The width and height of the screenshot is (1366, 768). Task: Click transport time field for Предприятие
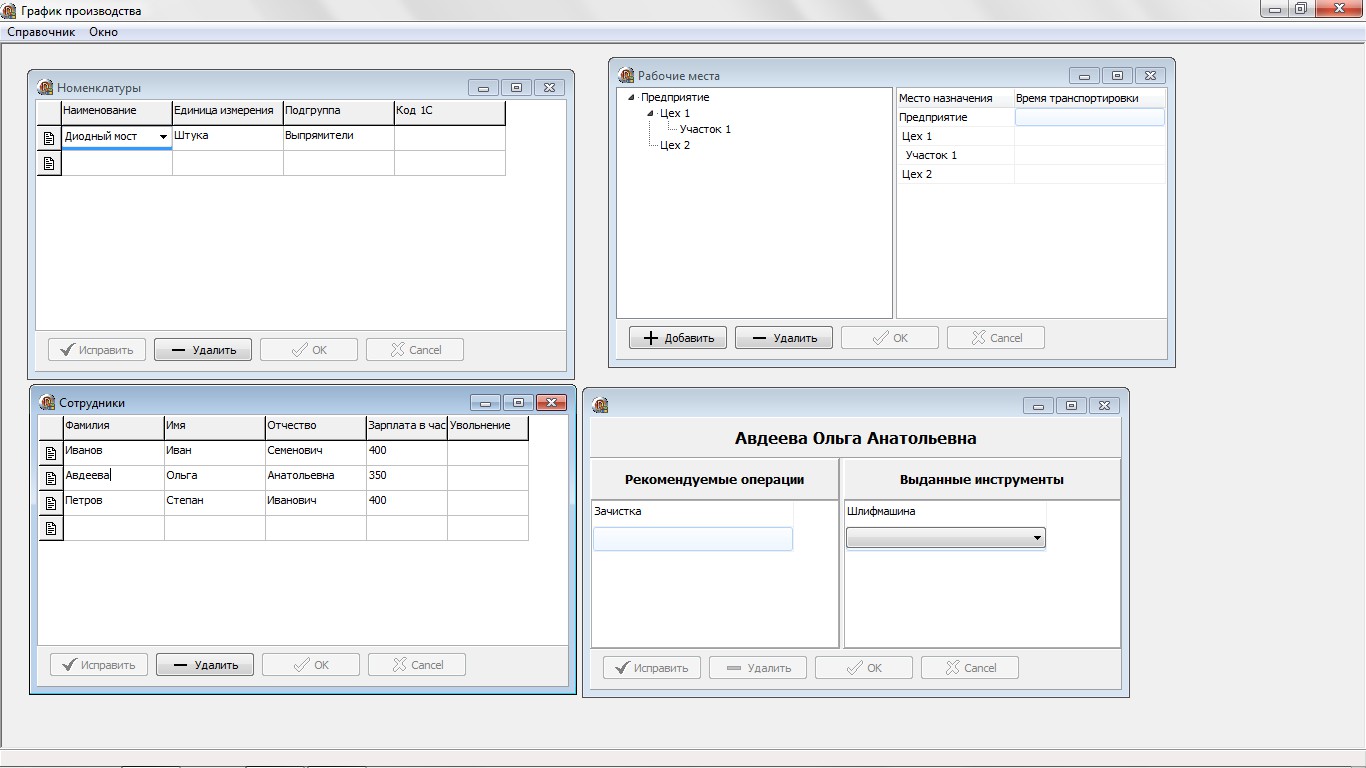tap(1090, 117)
